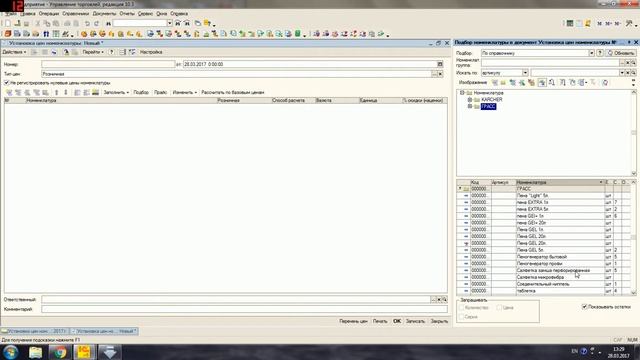Viewport: 640px width, 360px height.
Task: Open the Справочники menu
Action: 76,13
